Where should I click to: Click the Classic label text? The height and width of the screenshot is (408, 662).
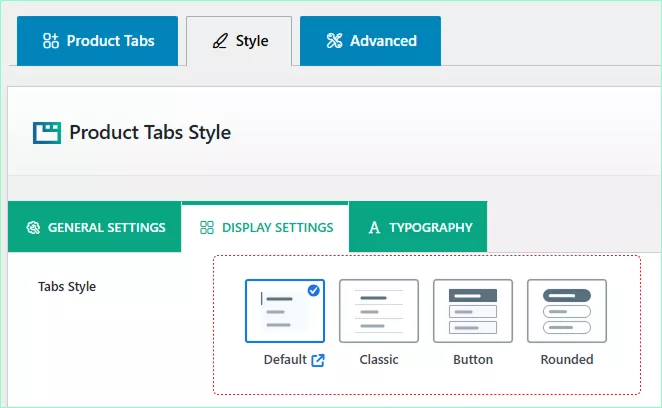(x=379, y=360)
